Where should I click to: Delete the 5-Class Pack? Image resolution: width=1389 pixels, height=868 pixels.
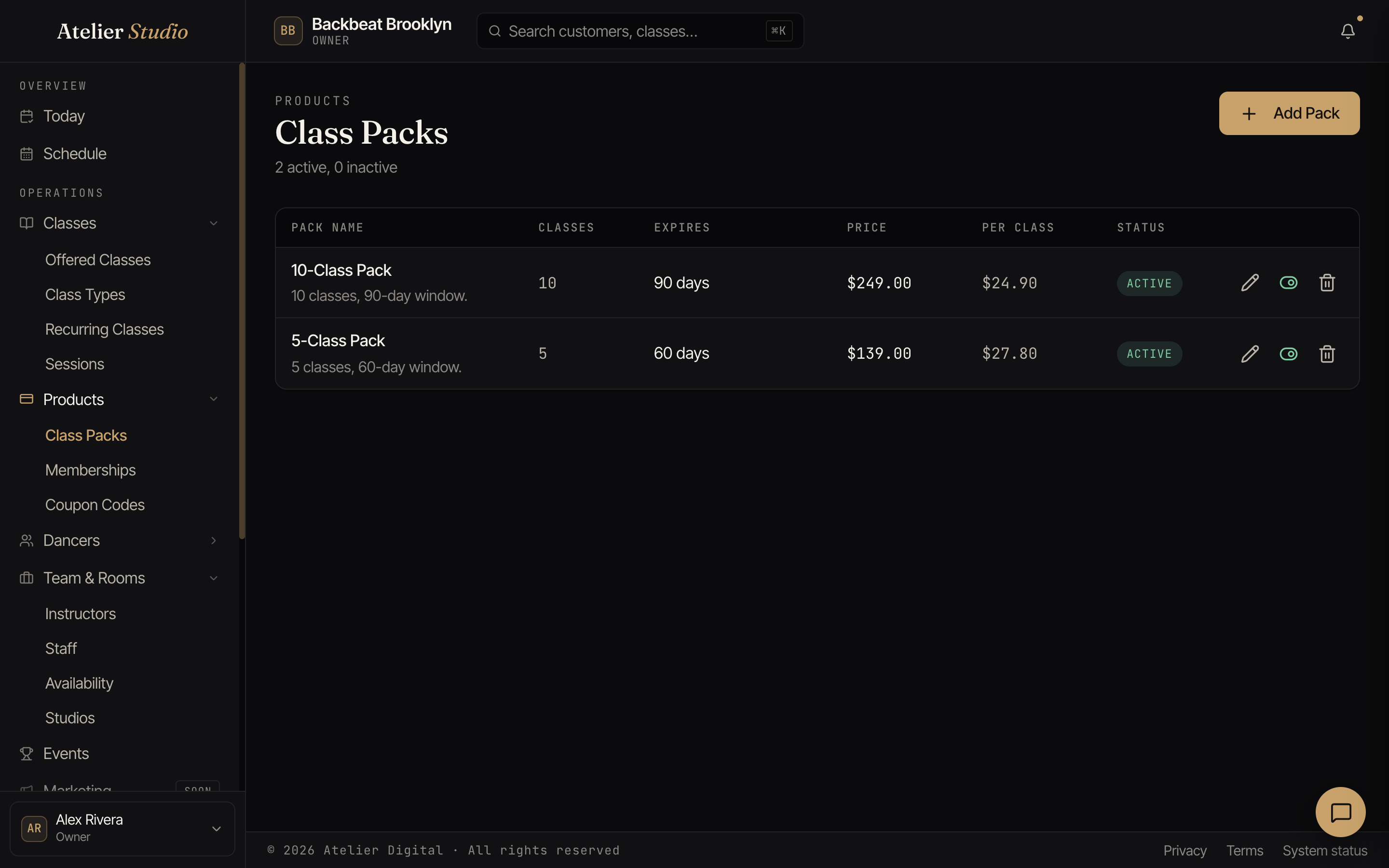click(x=1326, y=353)
